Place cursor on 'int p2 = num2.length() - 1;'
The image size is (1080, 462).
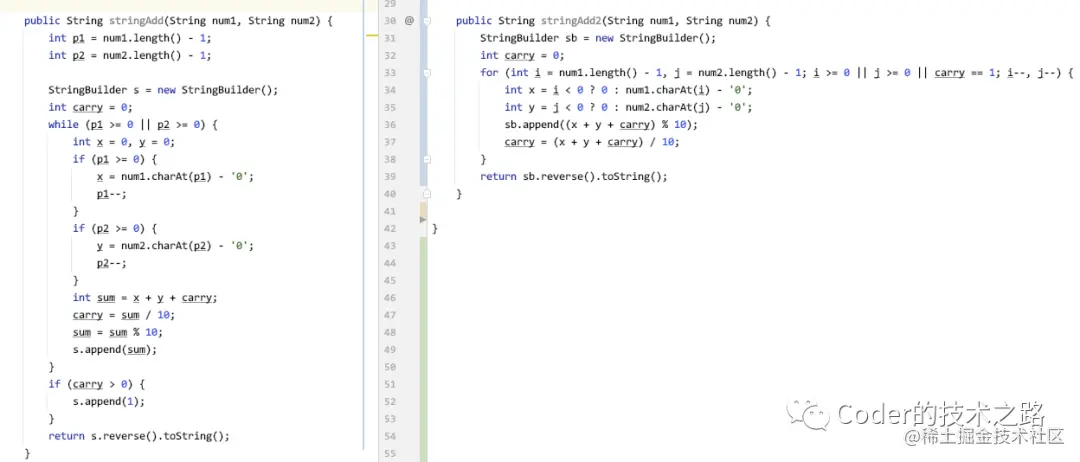click(129, 55)
